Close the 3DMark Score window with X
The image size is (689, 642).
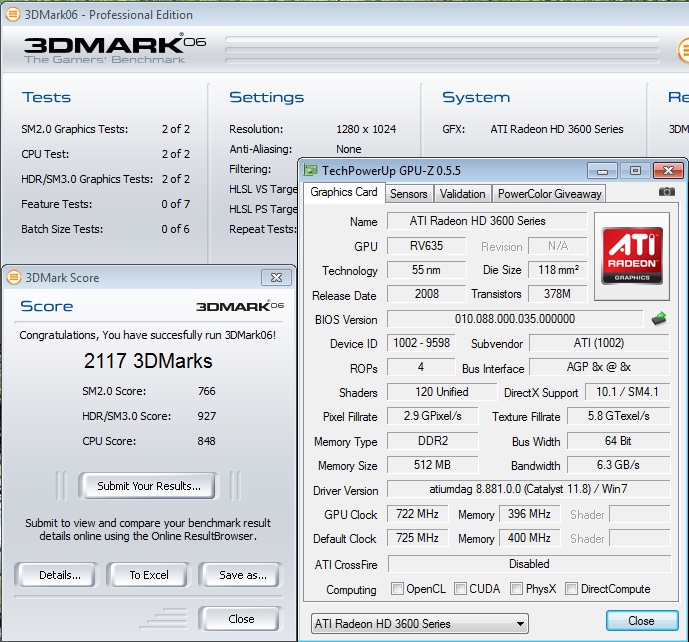click(276, 277)
